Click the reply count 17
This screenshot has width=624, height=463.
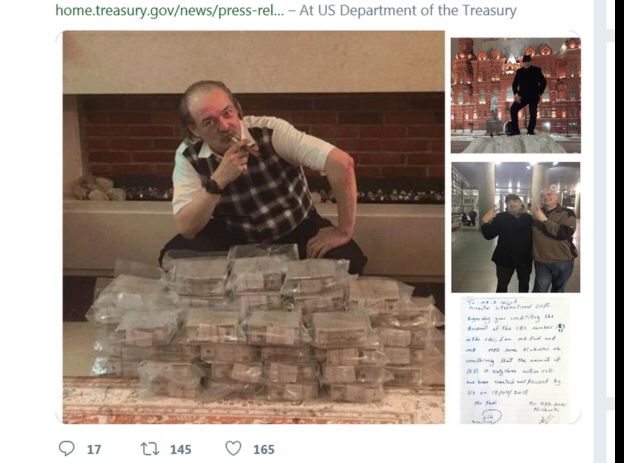(94, 449)
